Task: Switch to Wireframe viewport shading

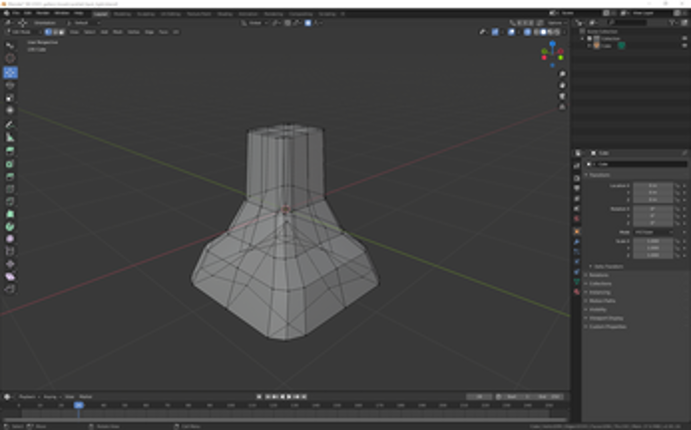Action: 537,32
